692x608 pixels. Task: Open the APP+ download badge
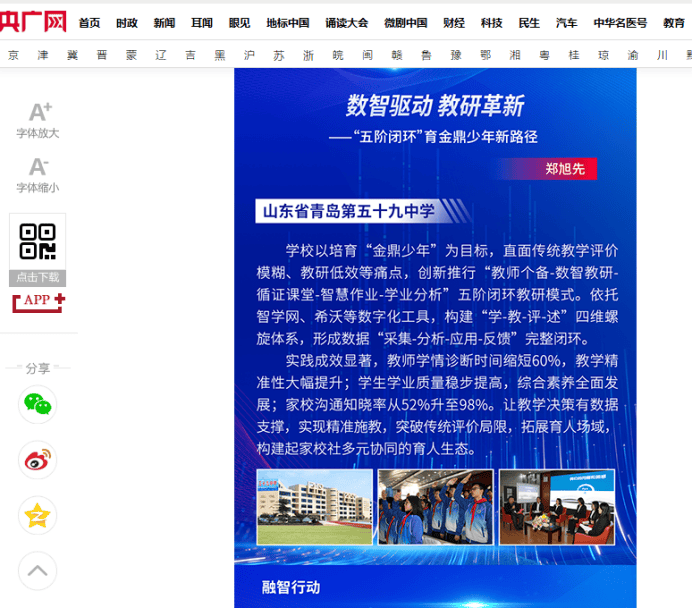point(38,300)
